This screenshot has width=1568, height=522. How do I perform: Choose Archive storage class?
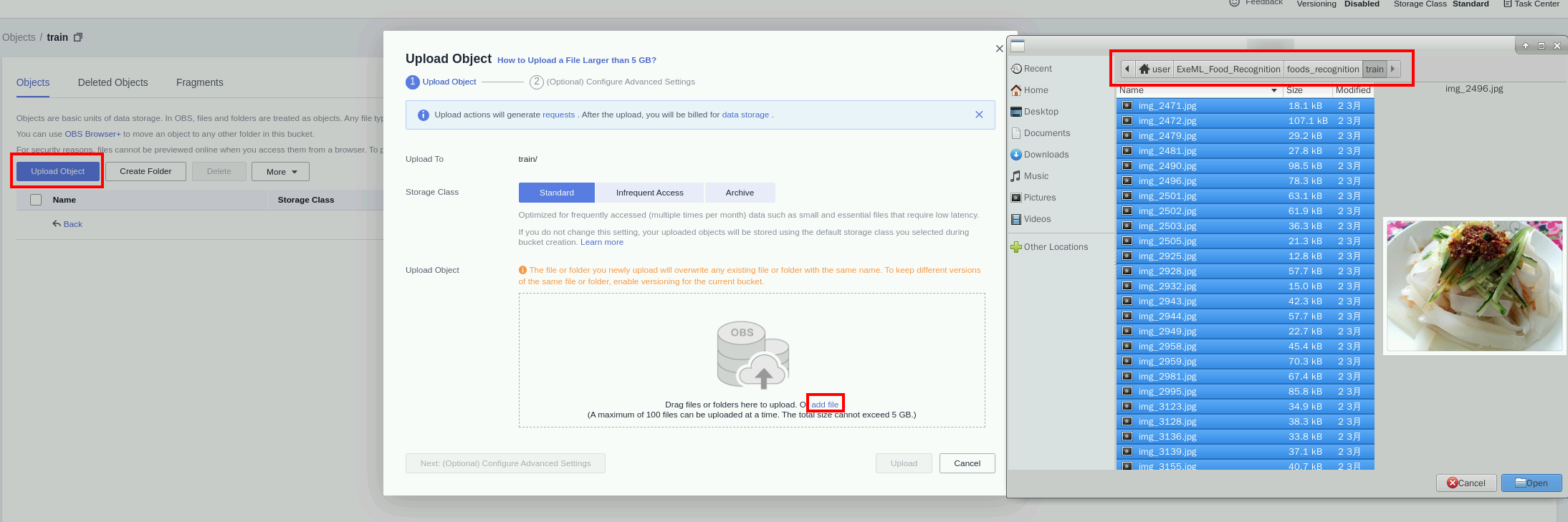coord(740,193)
